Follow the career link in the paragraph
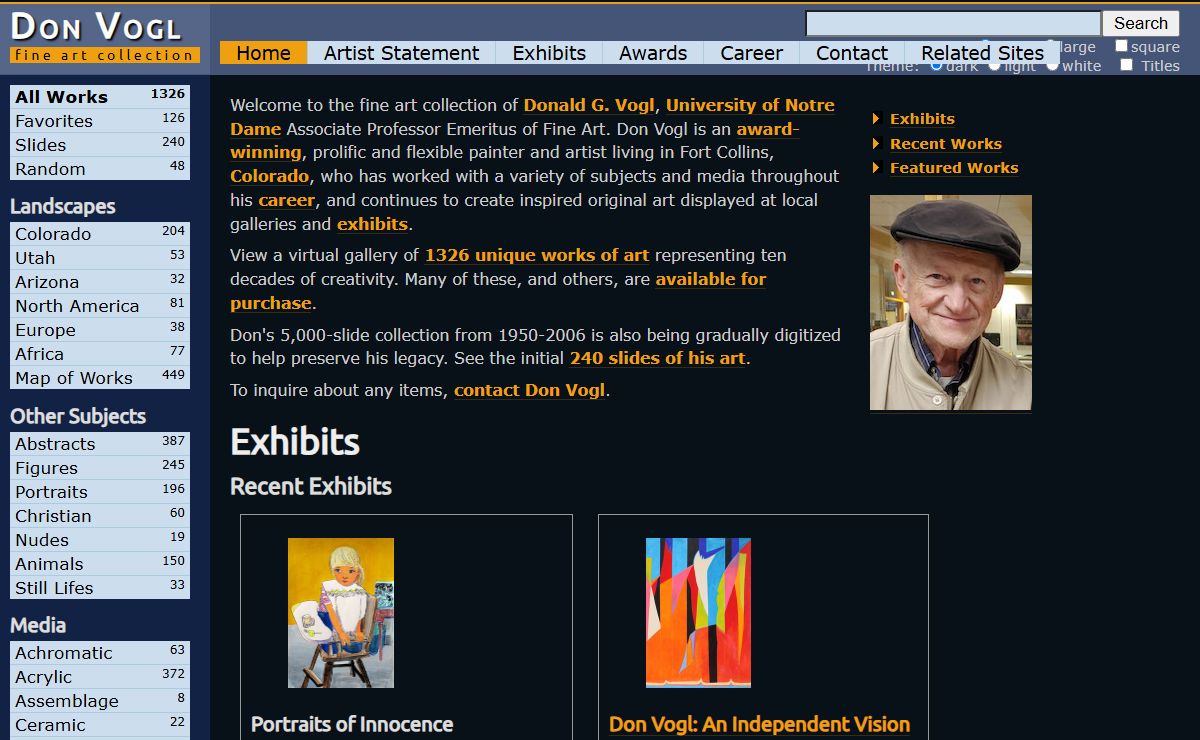Image resolution: width=1200 pixels, height=740 pixels. tap(286, 200)
